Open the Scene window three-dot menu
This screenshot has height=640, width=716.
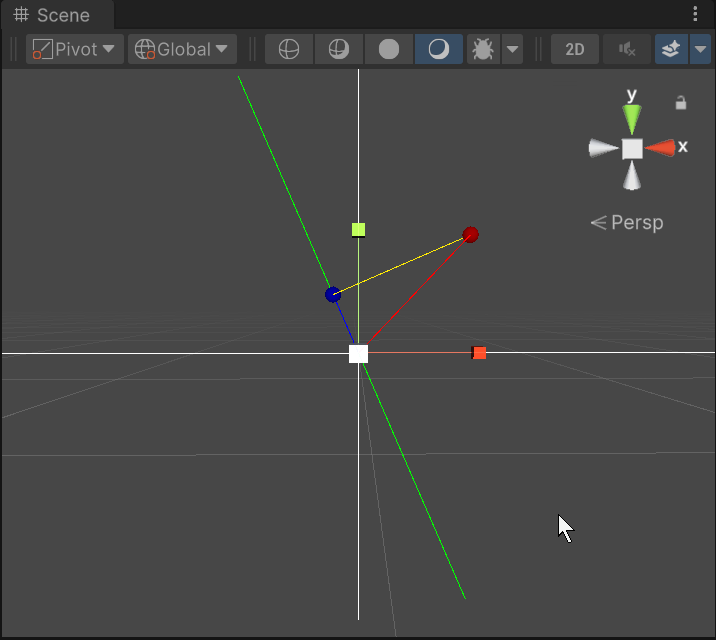695,14
